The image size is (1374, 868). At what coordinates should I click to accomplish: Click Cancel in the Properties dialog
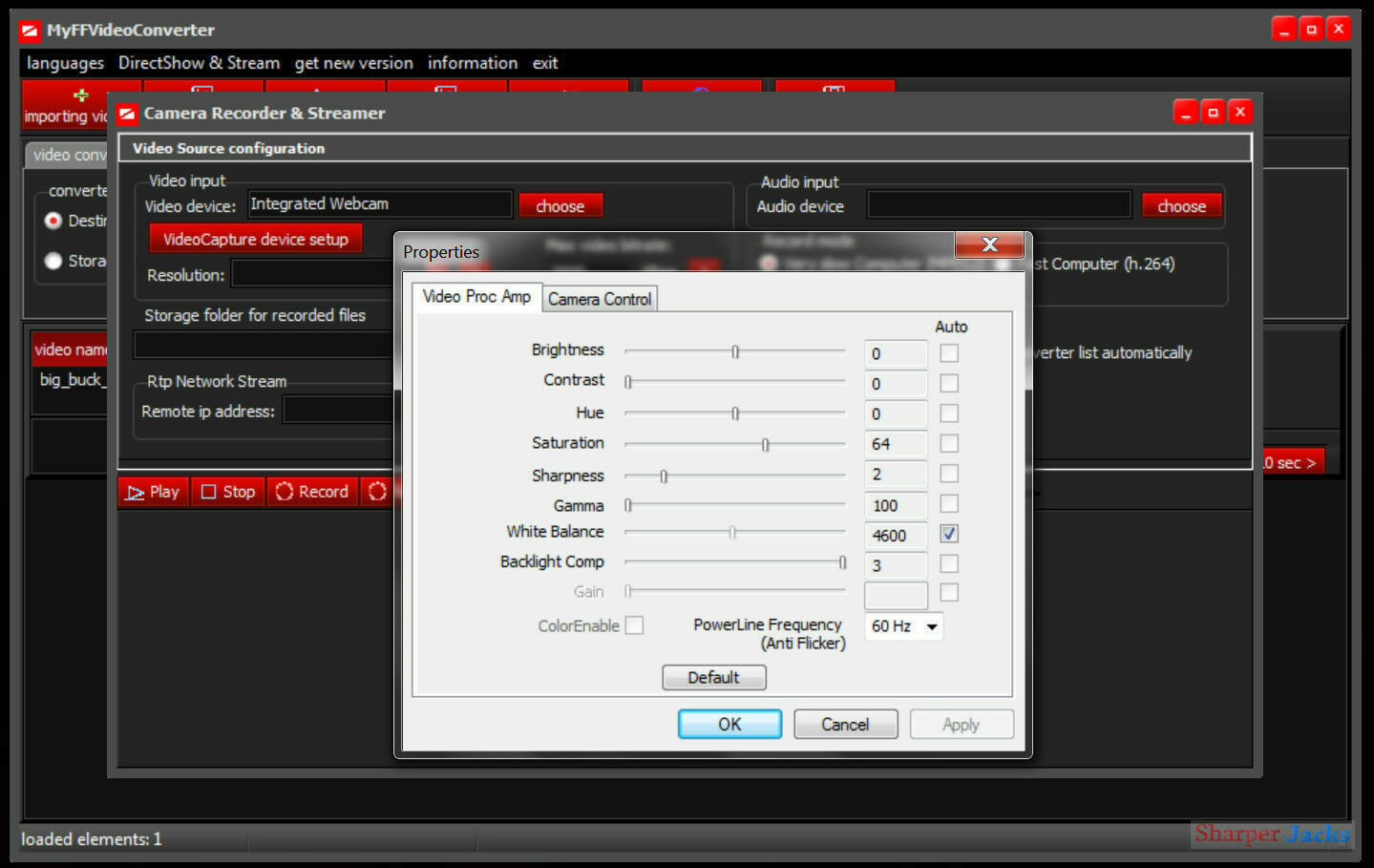(x=845, y=725)
